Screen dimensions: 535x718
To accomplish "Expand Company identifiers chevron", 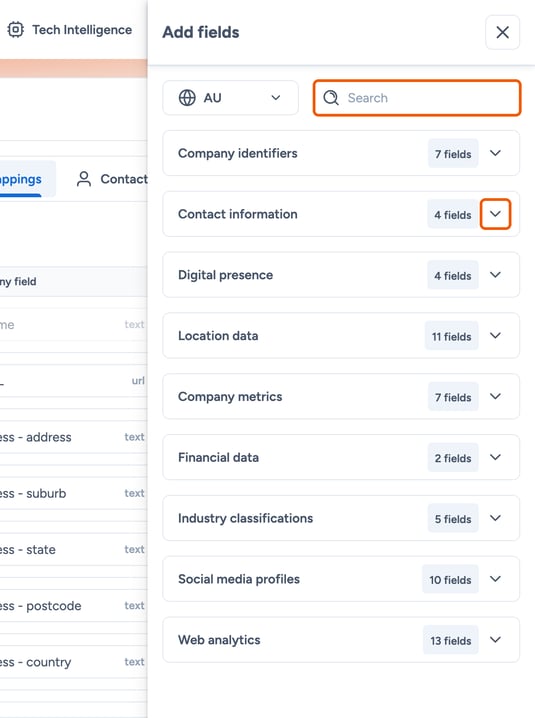I will point(495,153).
